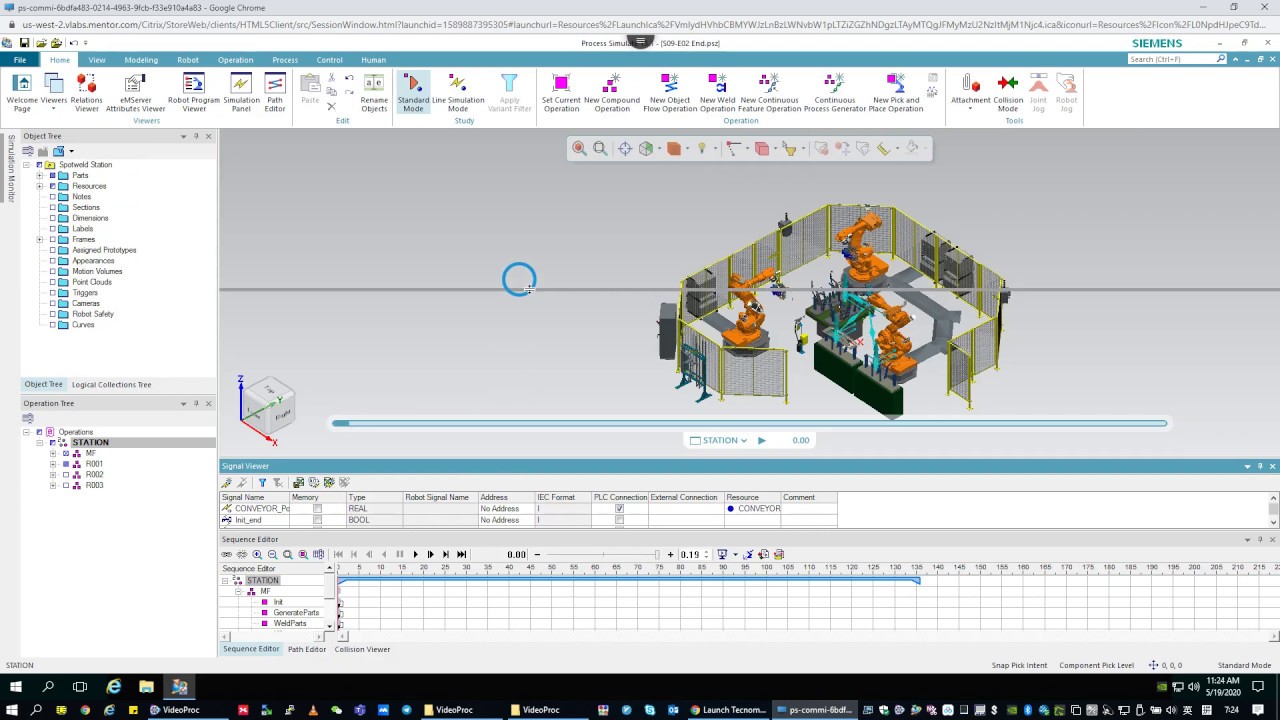Toggle visibility checkbox for Cameras folder
The image size is (1280, 720).
(53, 303)
